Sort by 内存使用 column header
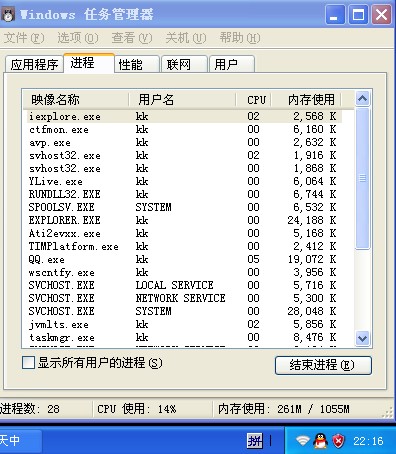Viewport: 396px width, 454px height. (306, 99)
